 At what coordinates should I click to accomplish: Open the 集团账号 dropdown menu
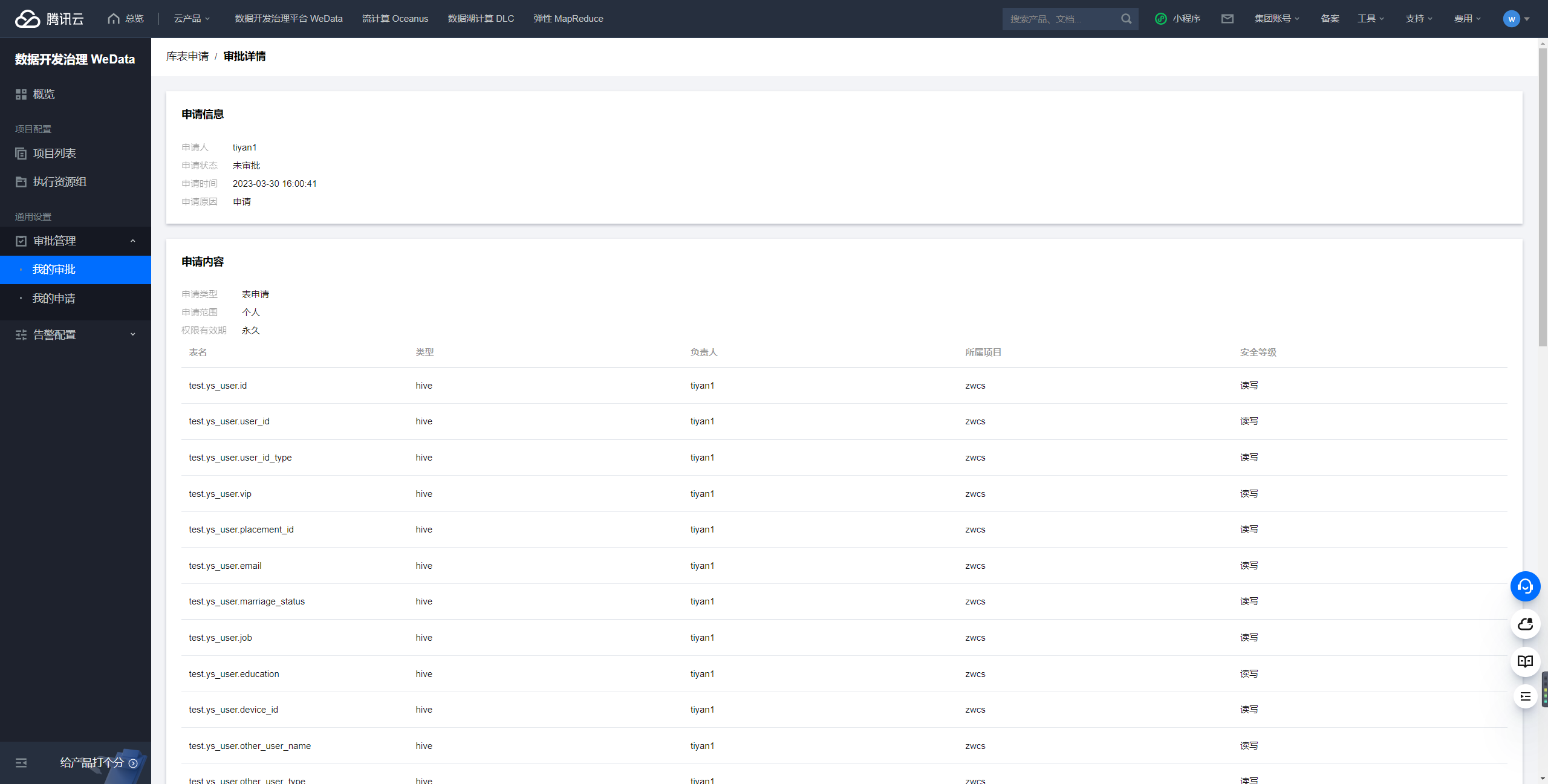[x=1276, y=19]
